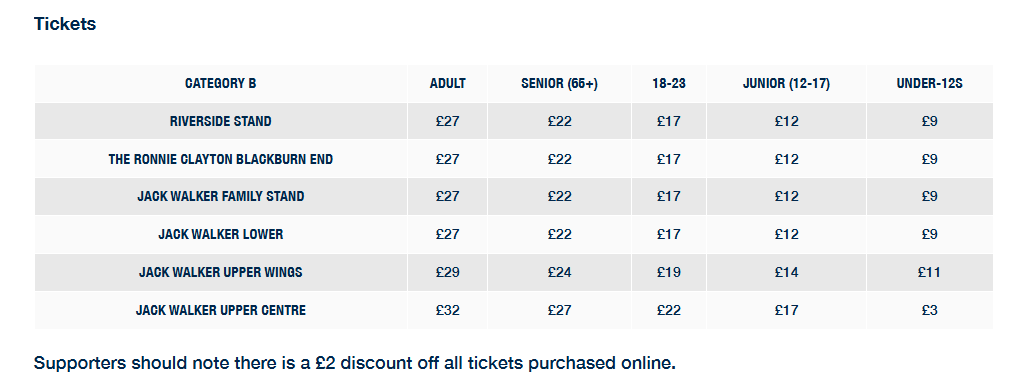Click the £24 senior Upper Wings price
This screenshot has width=1015, height=382.
coord(559,273)
